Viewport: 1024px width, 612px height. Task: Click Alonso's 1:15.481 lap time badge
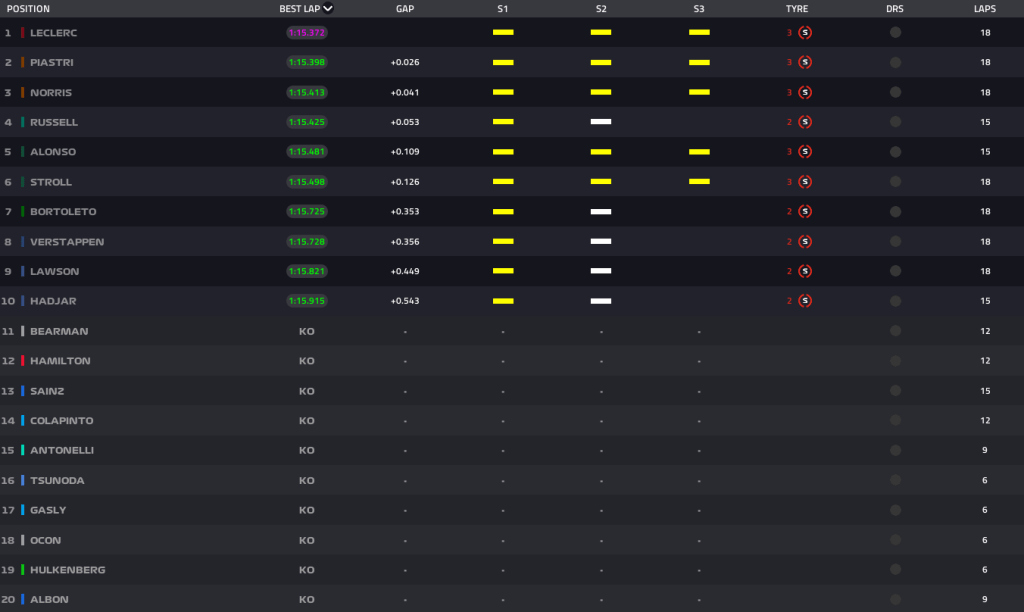[307, 152]
